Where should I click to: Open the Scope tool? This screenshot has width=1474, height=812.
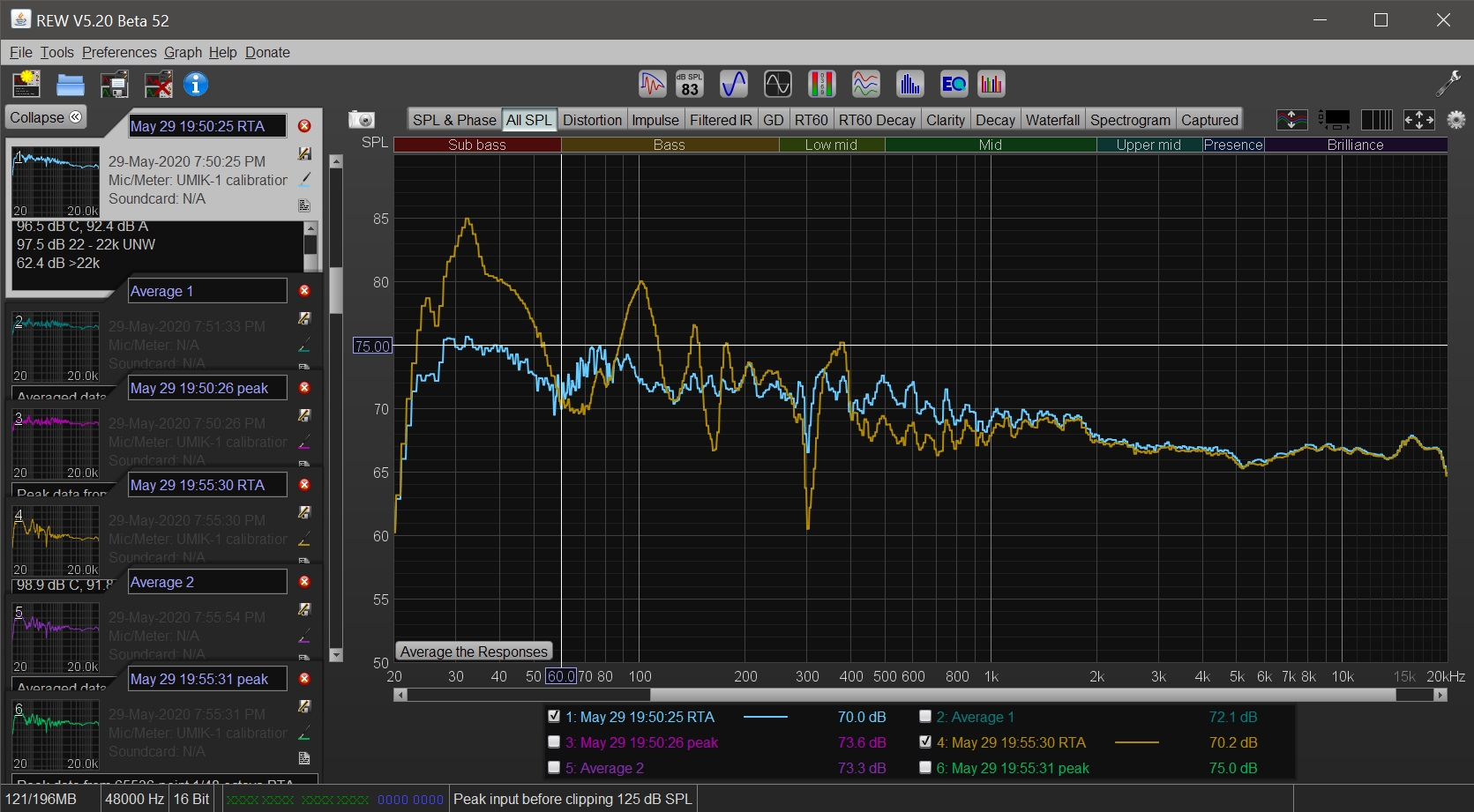point(778,85)
